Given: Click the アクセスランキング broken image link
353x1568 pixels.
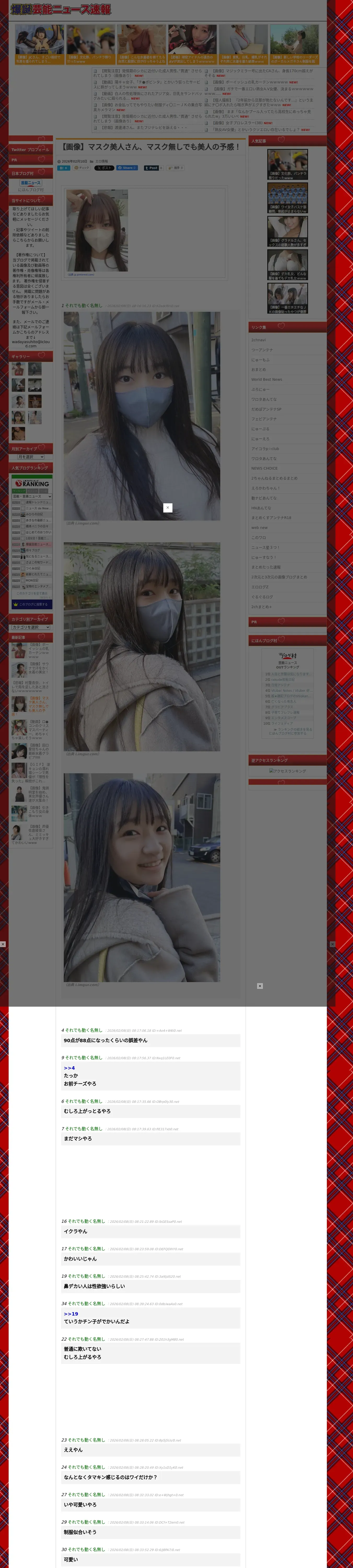Looking at the screenshot, I should 288,771.
